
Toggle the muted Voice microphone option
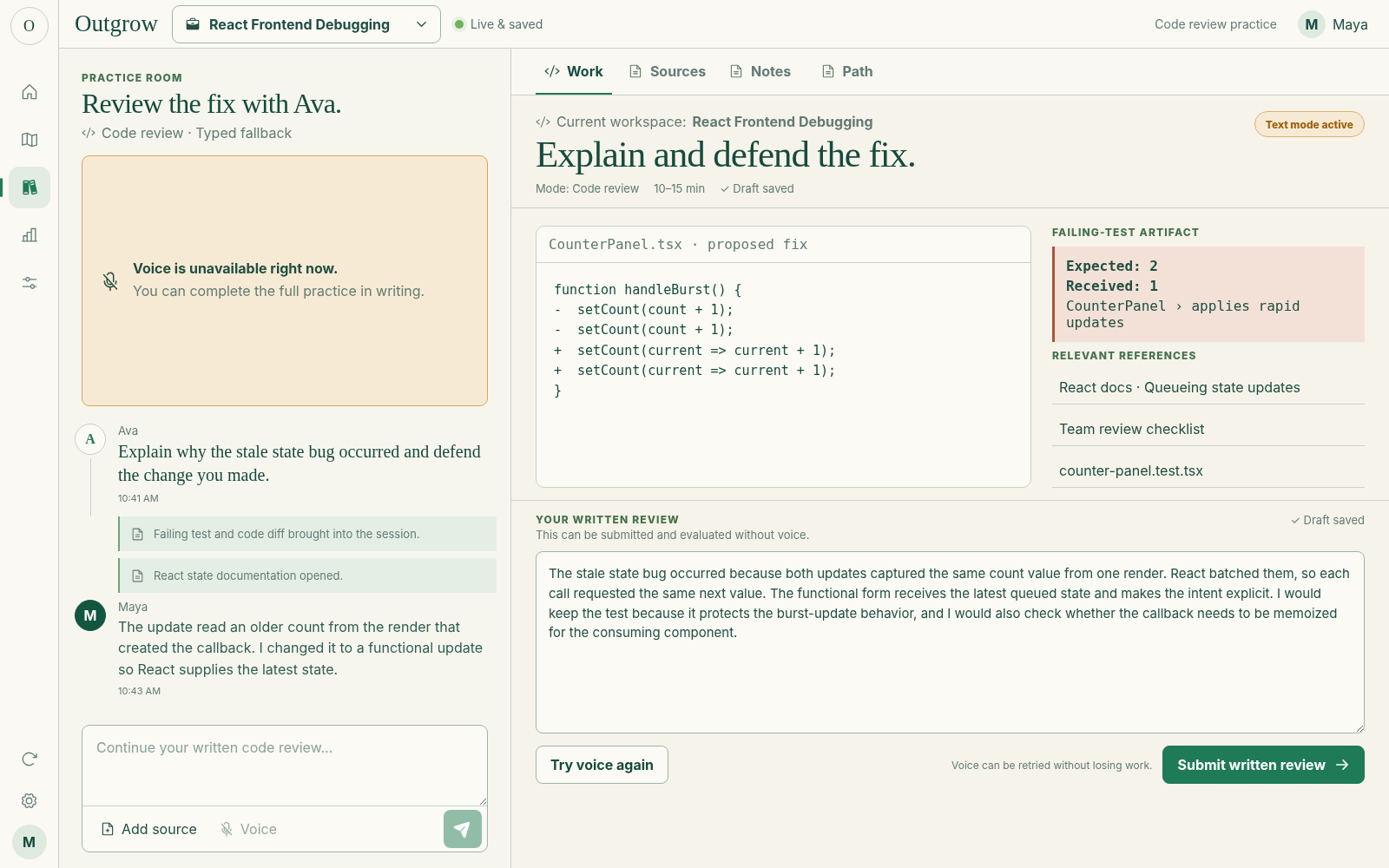(248, 829)
